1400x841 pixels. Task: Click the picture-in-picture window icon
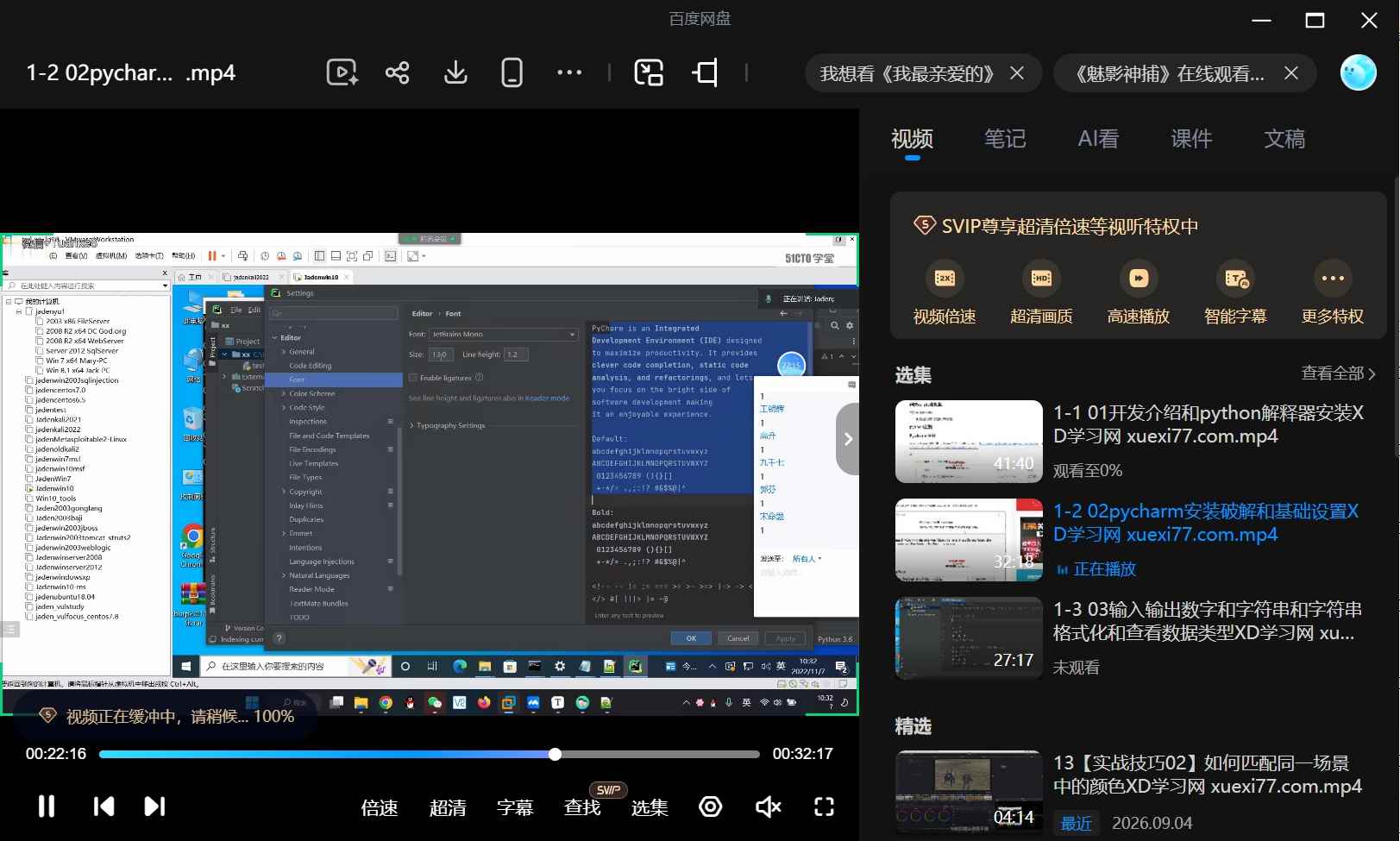649,72
